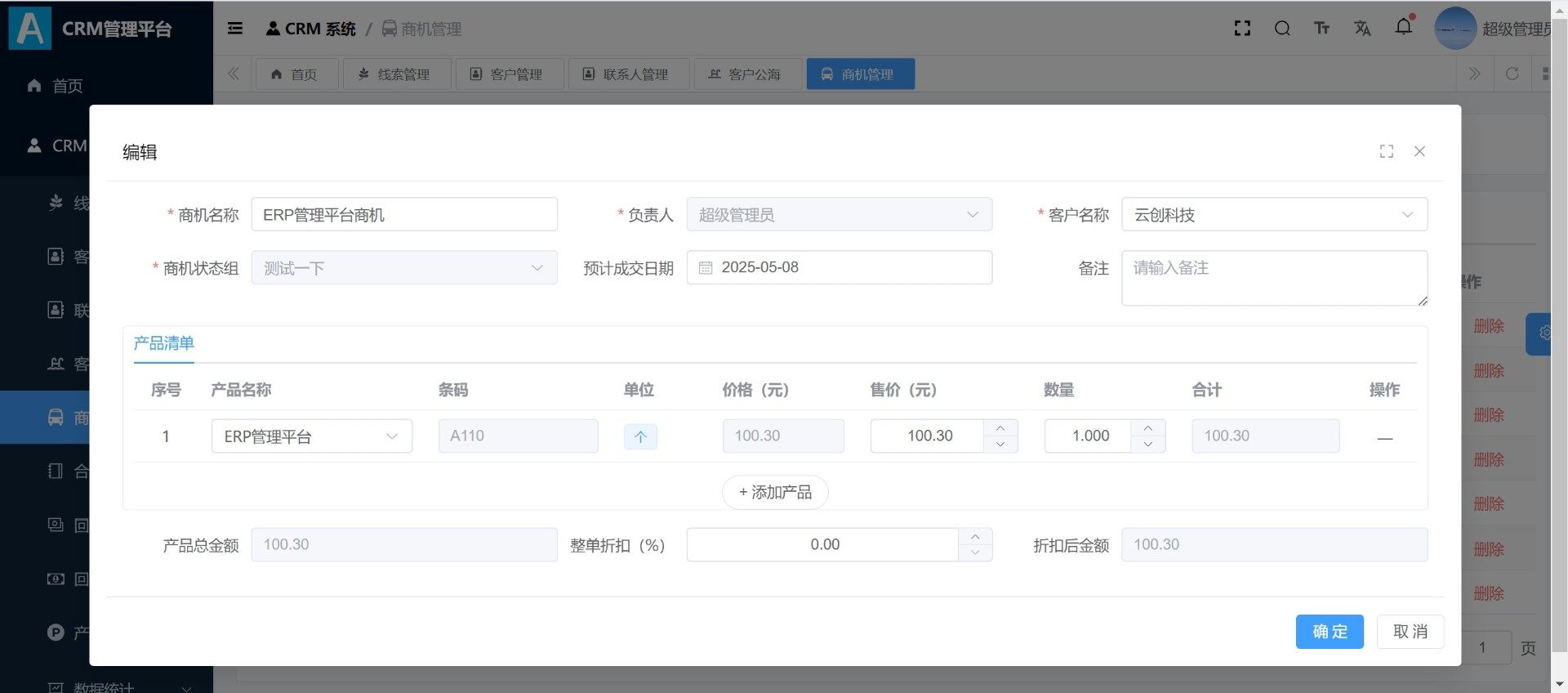This screenshot has width=1568, height=693.
Task: Open the notification bell
Action: 1403,27
